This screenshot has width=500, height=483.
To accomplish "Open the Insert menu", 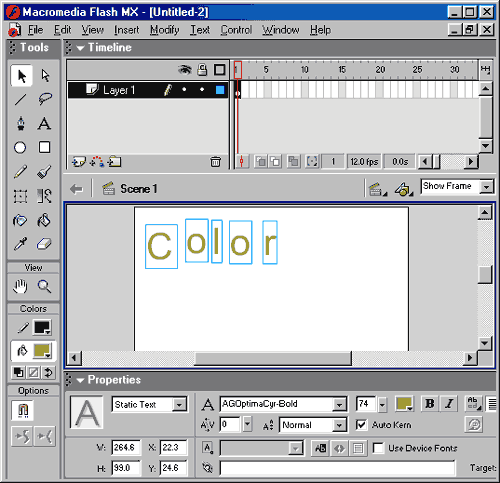I will (127, 30).
